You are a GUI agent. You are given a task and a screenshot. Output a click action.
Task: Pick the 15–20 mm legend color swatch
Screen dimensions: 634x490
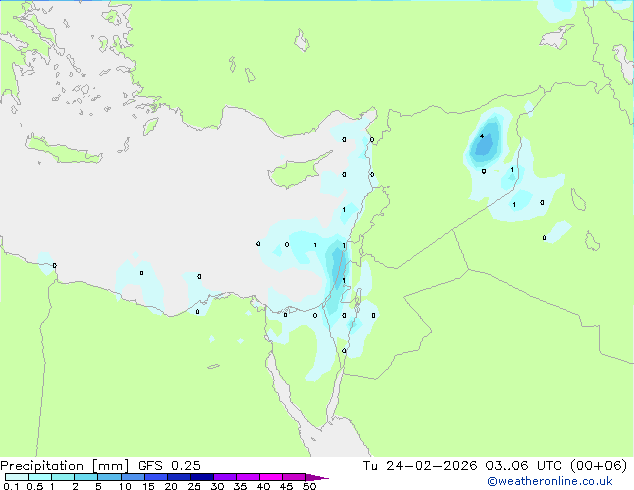pos(156,477)
